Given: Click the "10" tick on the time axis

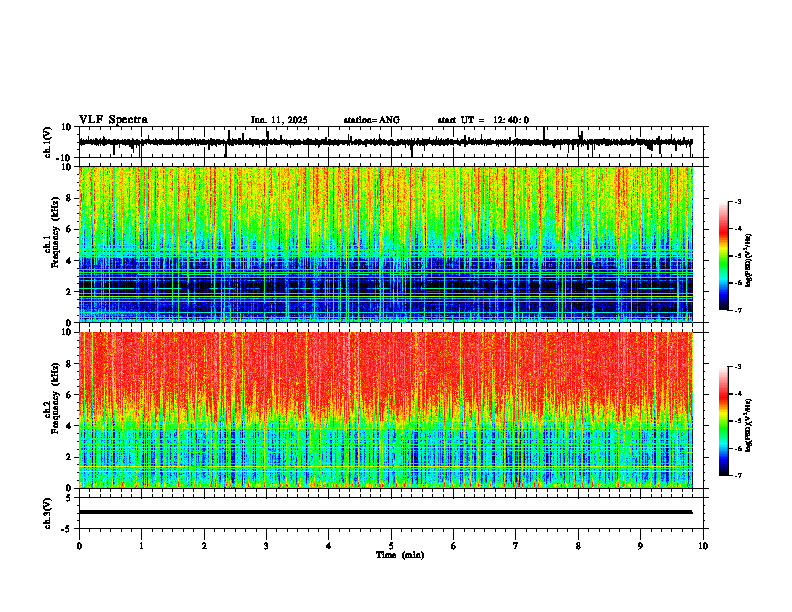Looking at the screenshot, I should (x=703, y=546).
